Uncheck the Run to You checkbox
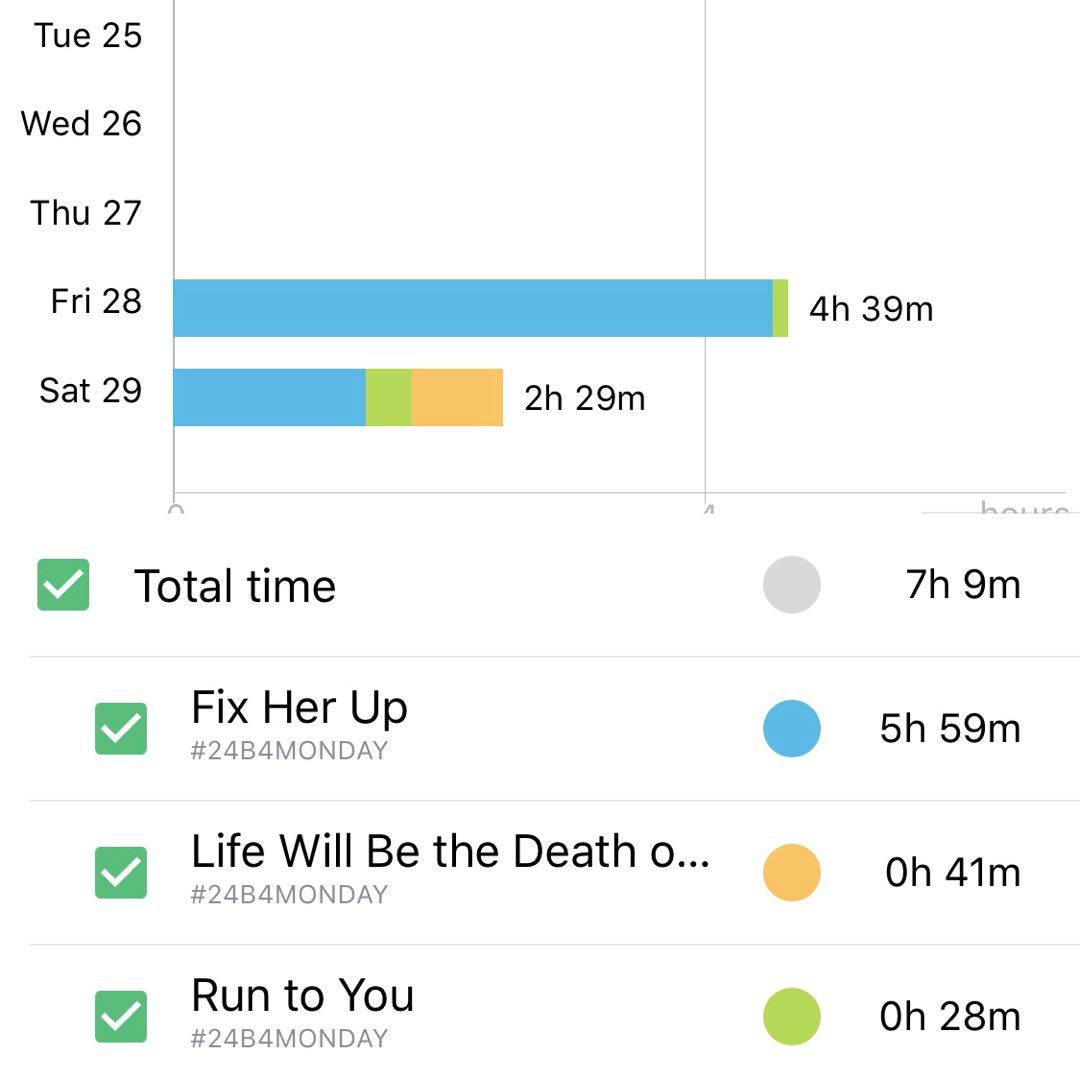Viewport: 1080px width, 1080px height. point(121,1017)
